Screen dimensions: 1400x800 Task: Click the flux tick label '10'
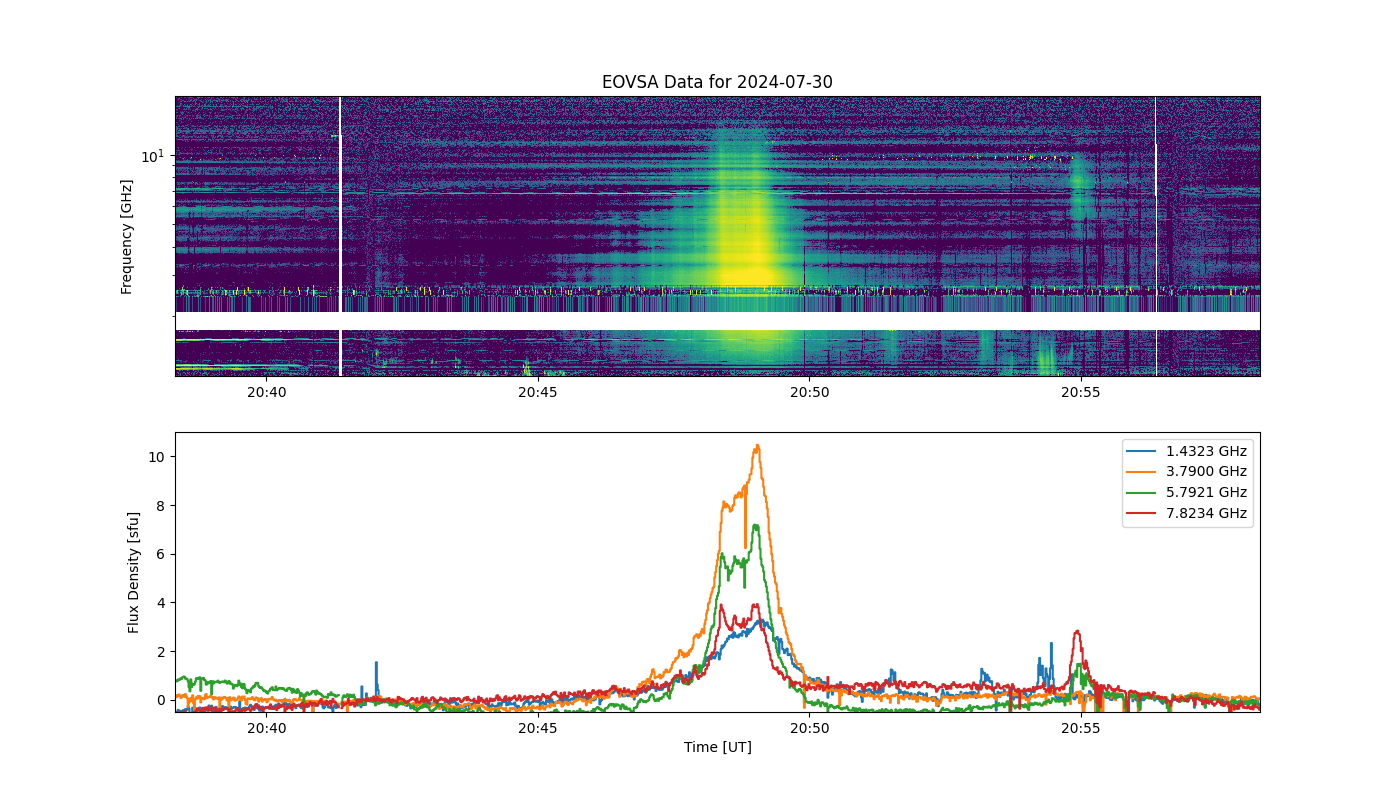click(x=157, y=457)
